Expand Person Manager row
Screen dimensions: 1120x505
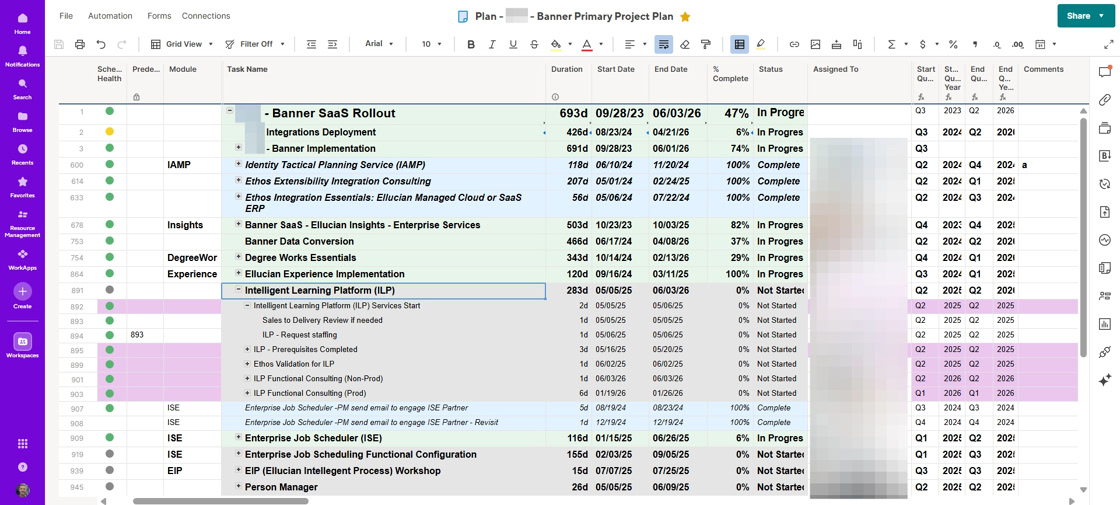click(239, 487)
